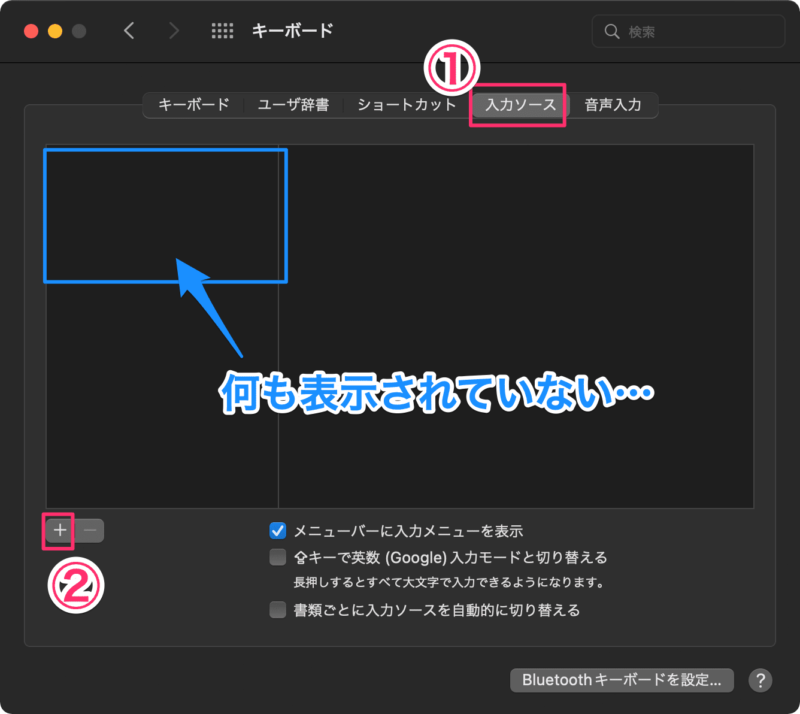Open Bluetoothキーボードを設定 dialog
This screenshot has width=800, height=714.
pyautogui.click(x=620, y=680)
